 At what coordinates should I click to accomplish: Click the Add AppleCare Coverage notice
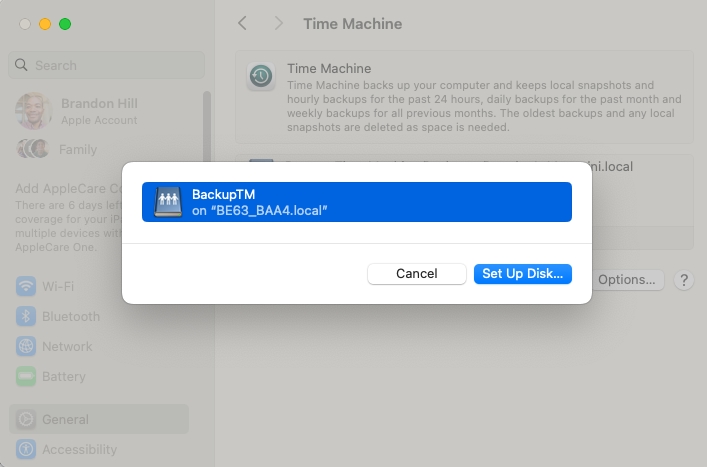click(x=68, y=218)
